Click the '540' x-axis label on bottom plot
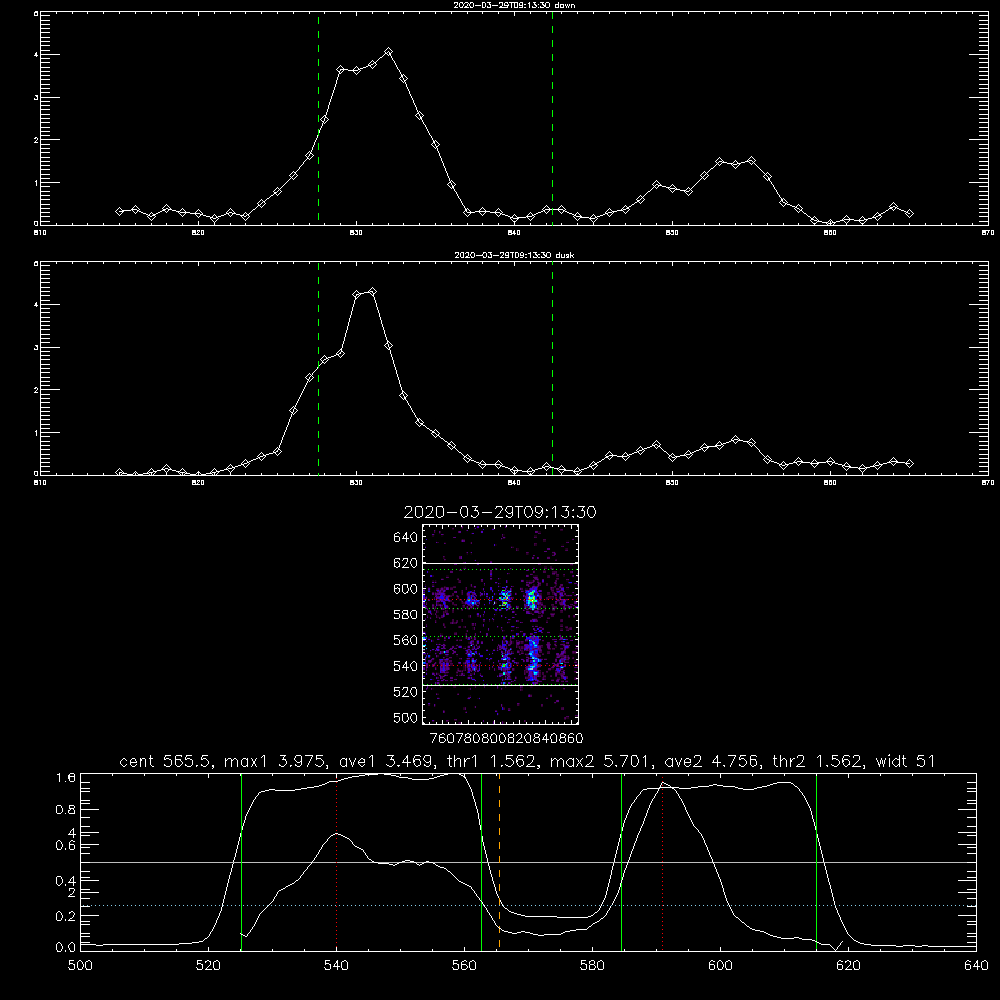This screenshot has width=1000, height=1000. point(336,966)
